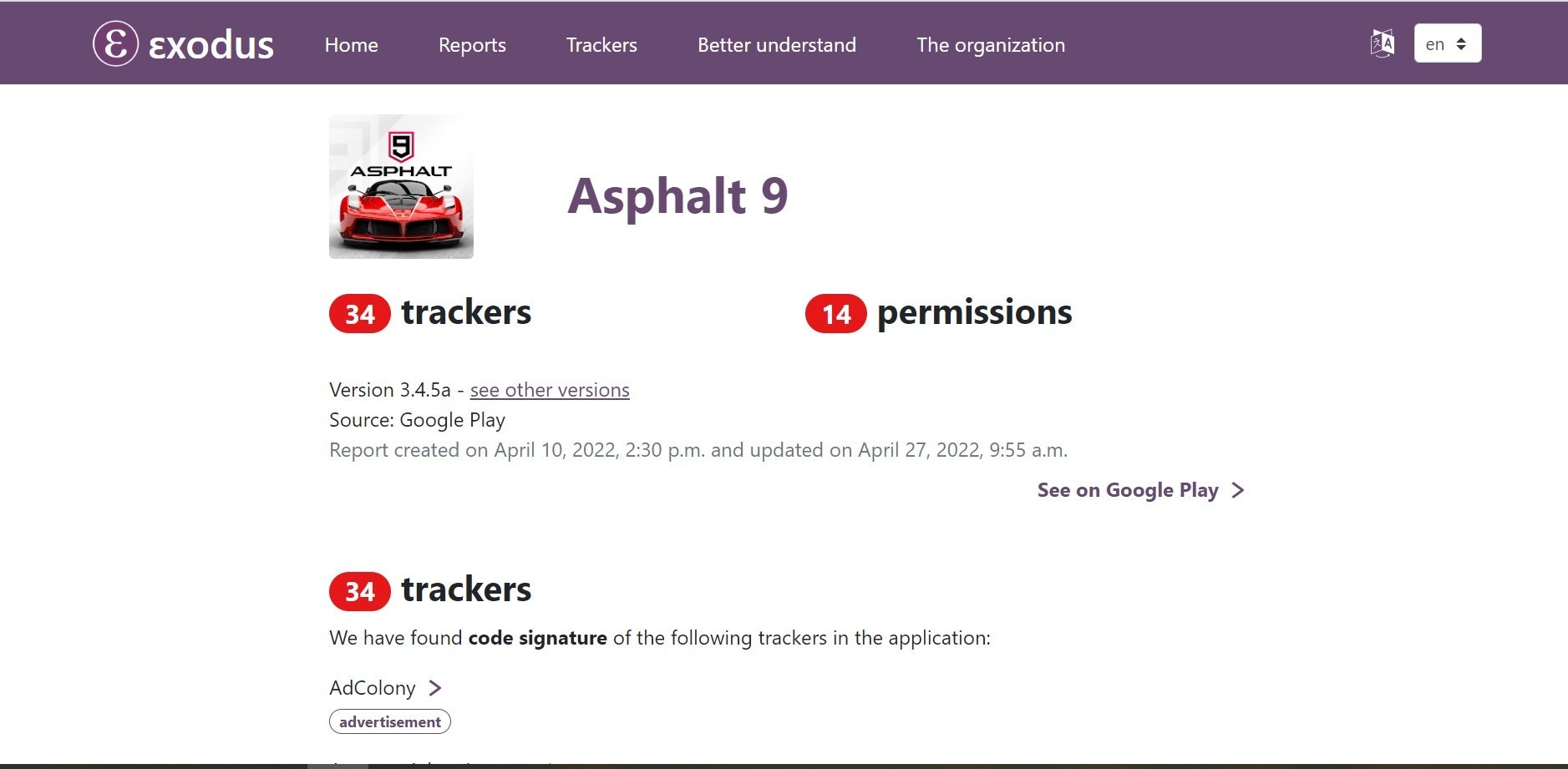Open The organization menu item
1568x769 pixels.
(990, 45)
